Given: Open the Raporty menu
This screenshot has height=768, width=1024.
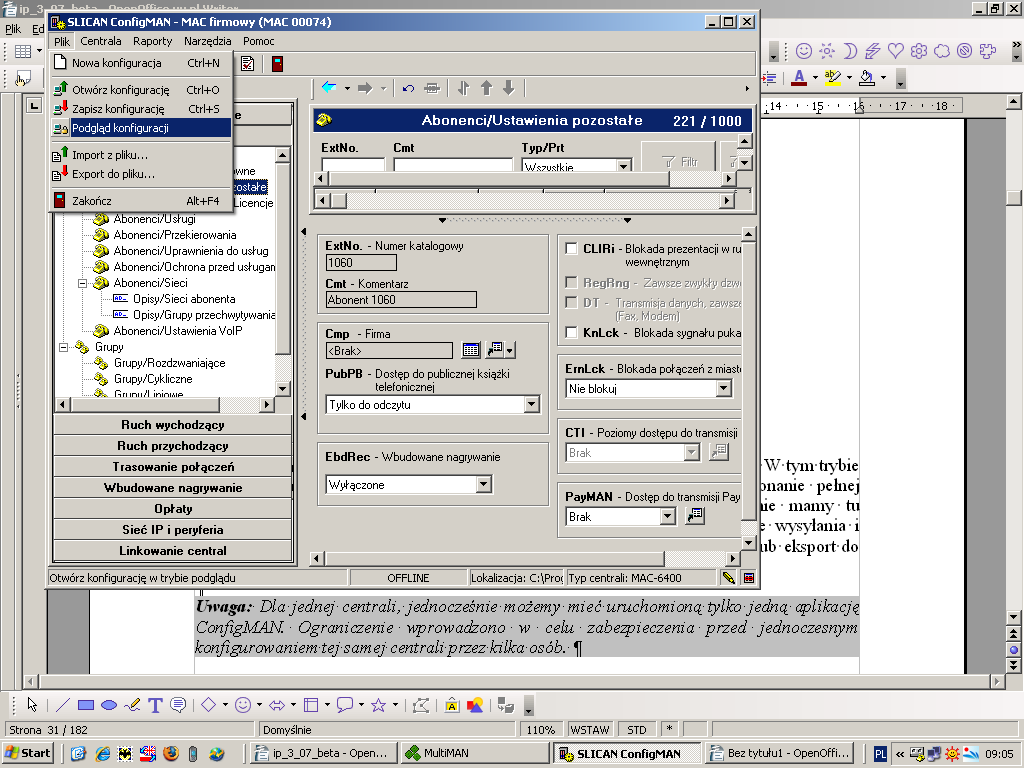Looking at the screenshot, I should 152,41.
